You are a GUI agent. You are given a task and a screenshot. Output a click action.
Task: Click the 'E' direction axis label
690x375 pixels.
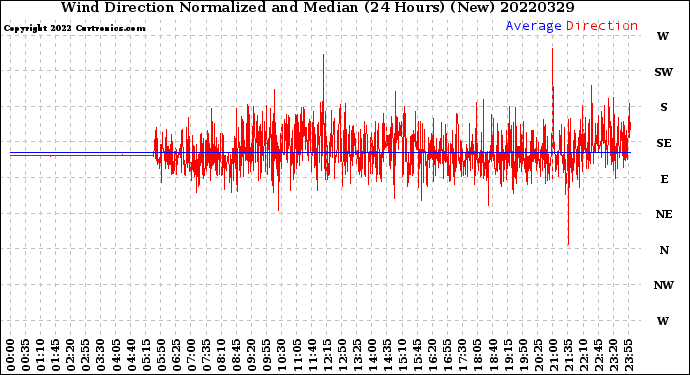pyautogui.click(x=664, y=179)
